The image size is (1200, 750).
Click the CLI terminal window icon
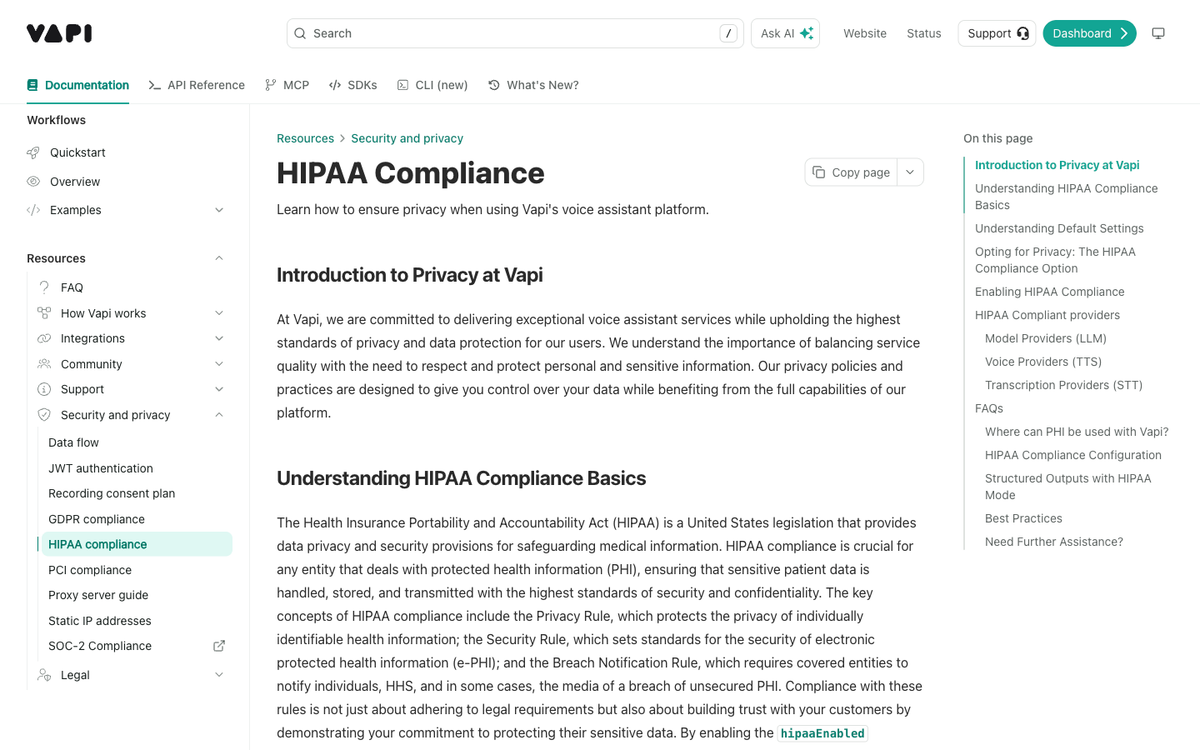coord(403,85)
